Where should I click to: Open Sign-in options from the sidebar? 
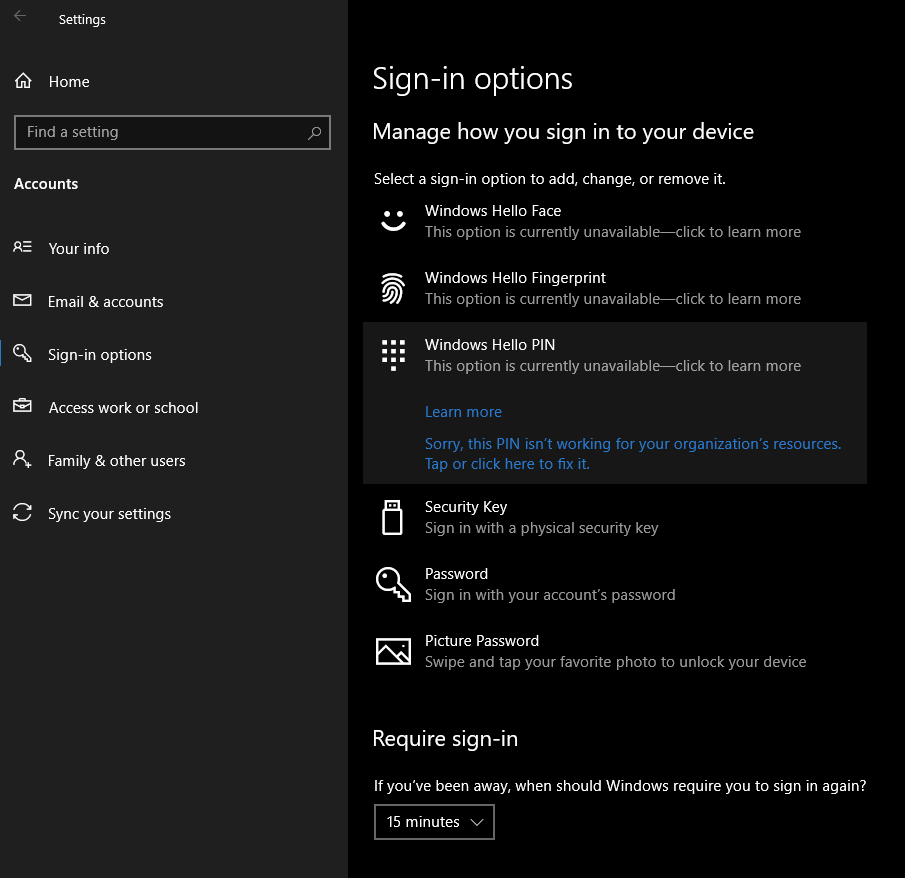[100, 354]
